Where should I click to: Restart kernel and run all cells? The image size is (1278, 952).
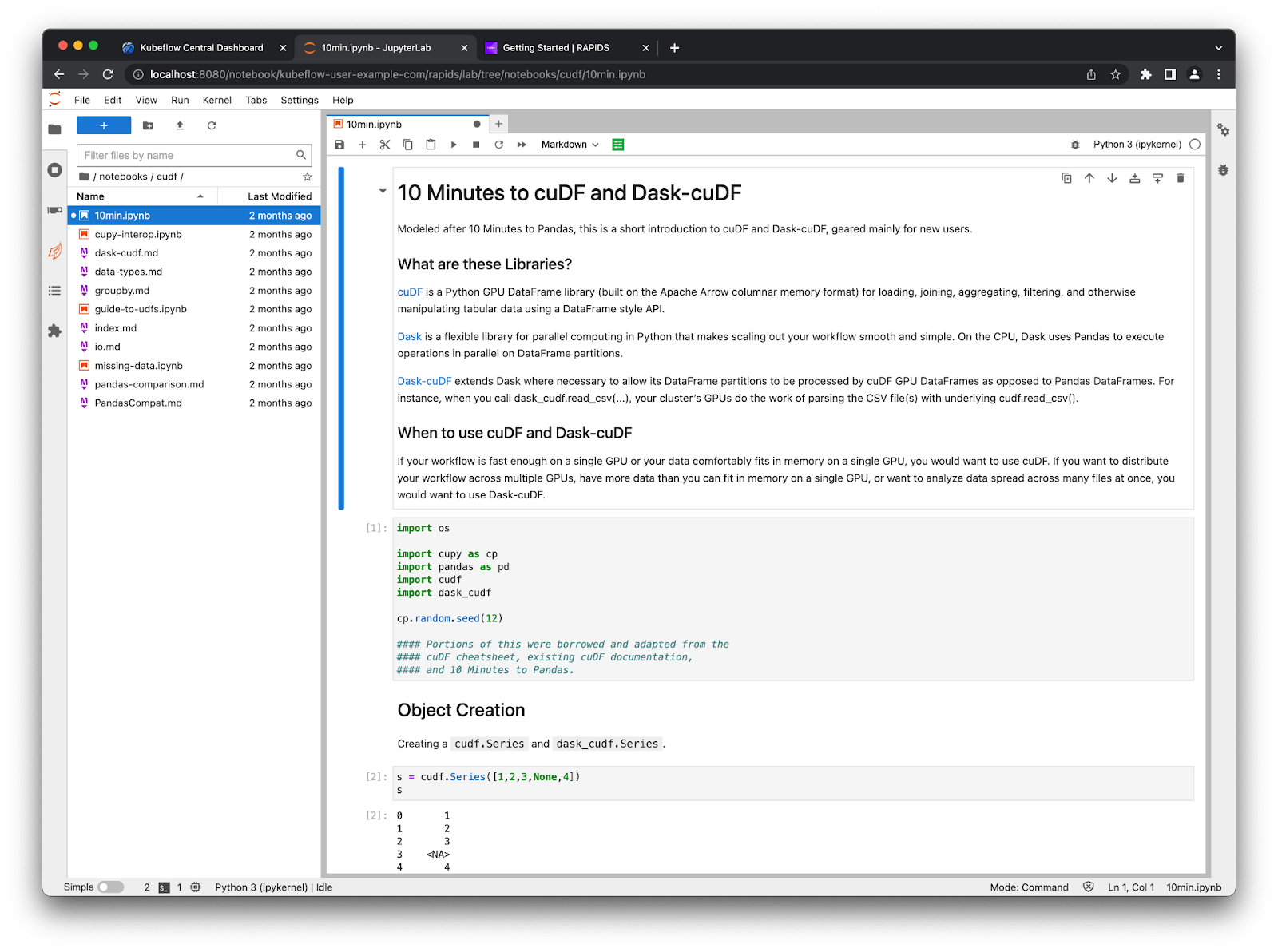coord(521,145)
